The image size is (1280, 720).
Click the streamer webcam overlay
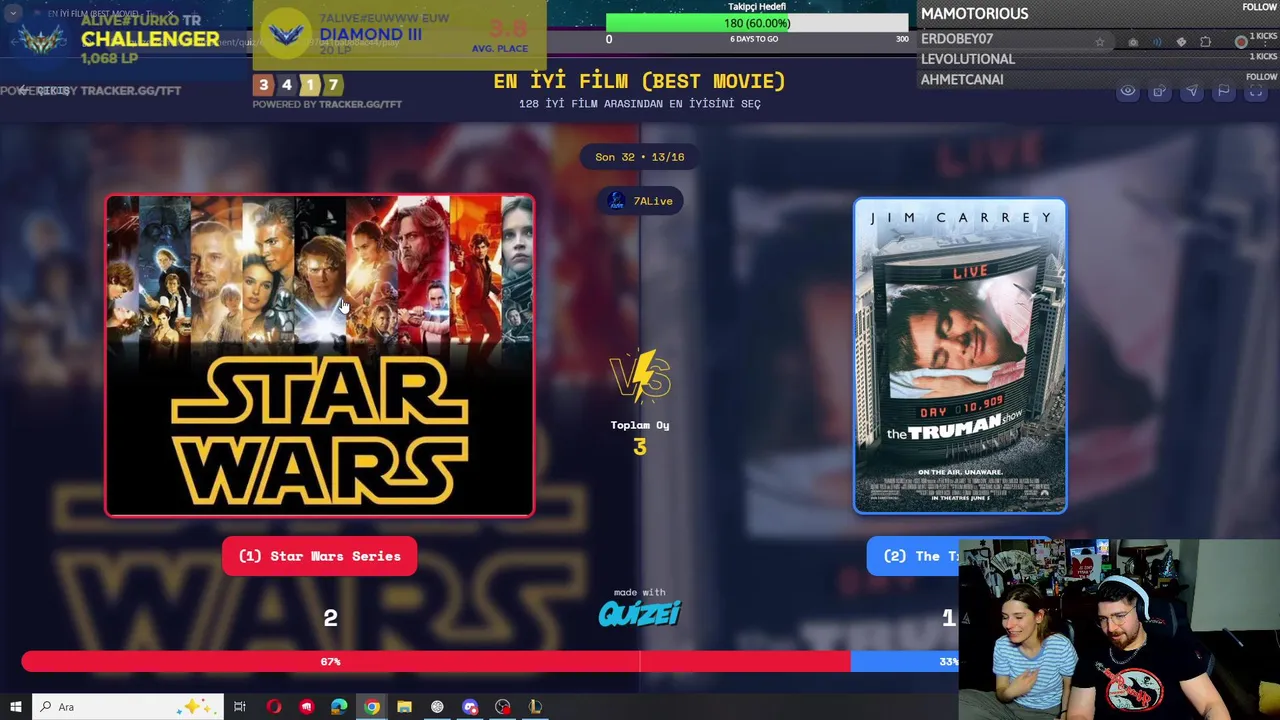pyautogui.click(x=1119, y=630)
